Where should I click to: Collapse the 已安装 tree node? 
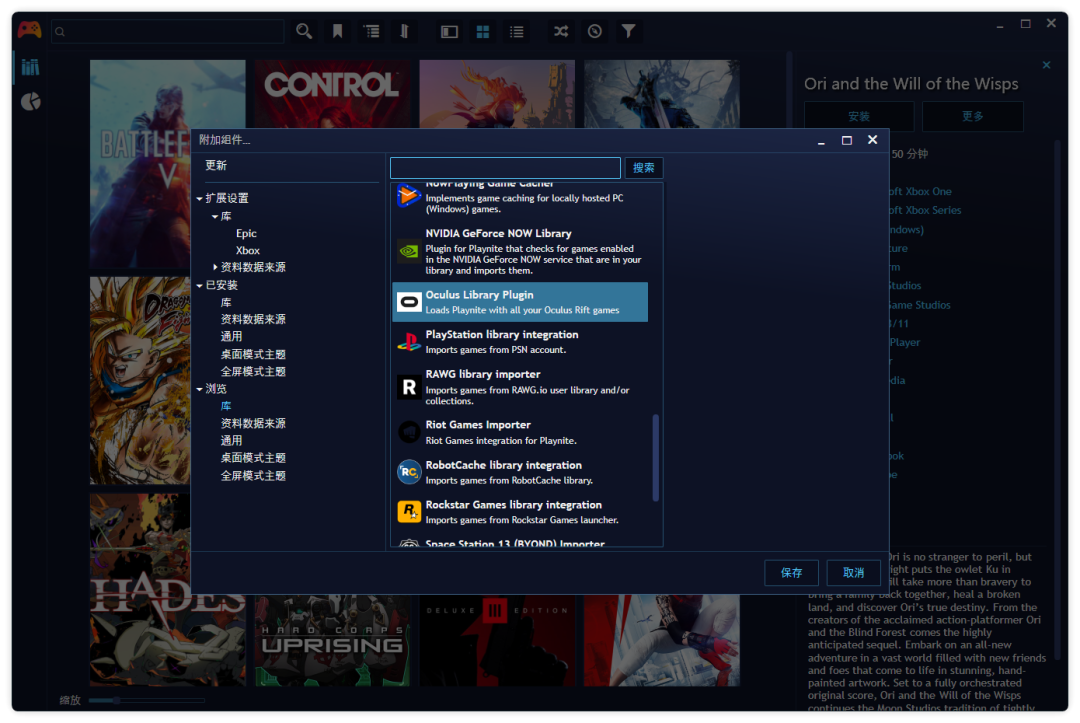(x=199, y=285)
